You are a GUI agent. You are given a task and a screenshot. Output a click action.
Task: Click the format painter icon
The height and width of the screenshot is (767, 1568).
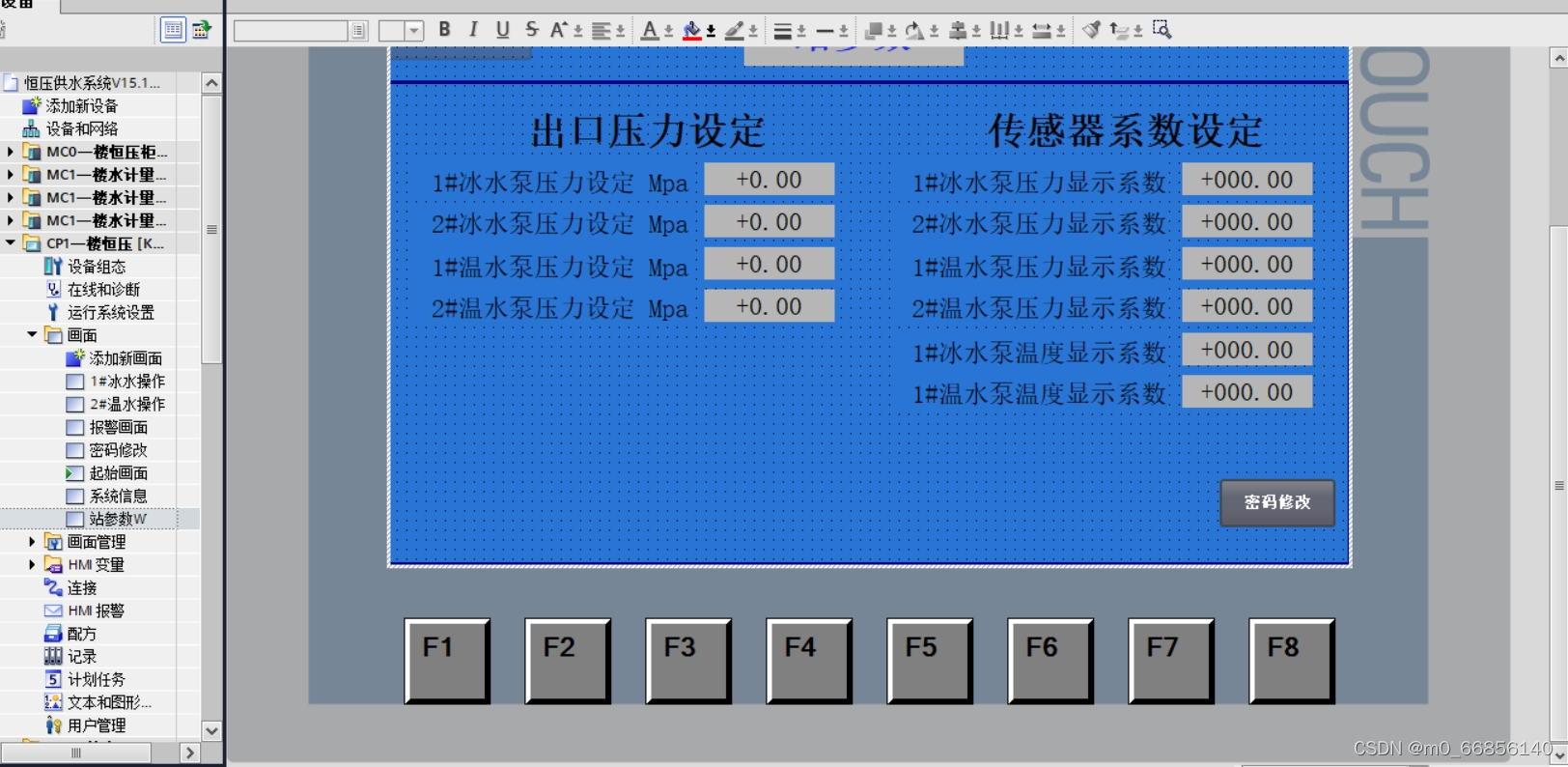(1091, 30)
